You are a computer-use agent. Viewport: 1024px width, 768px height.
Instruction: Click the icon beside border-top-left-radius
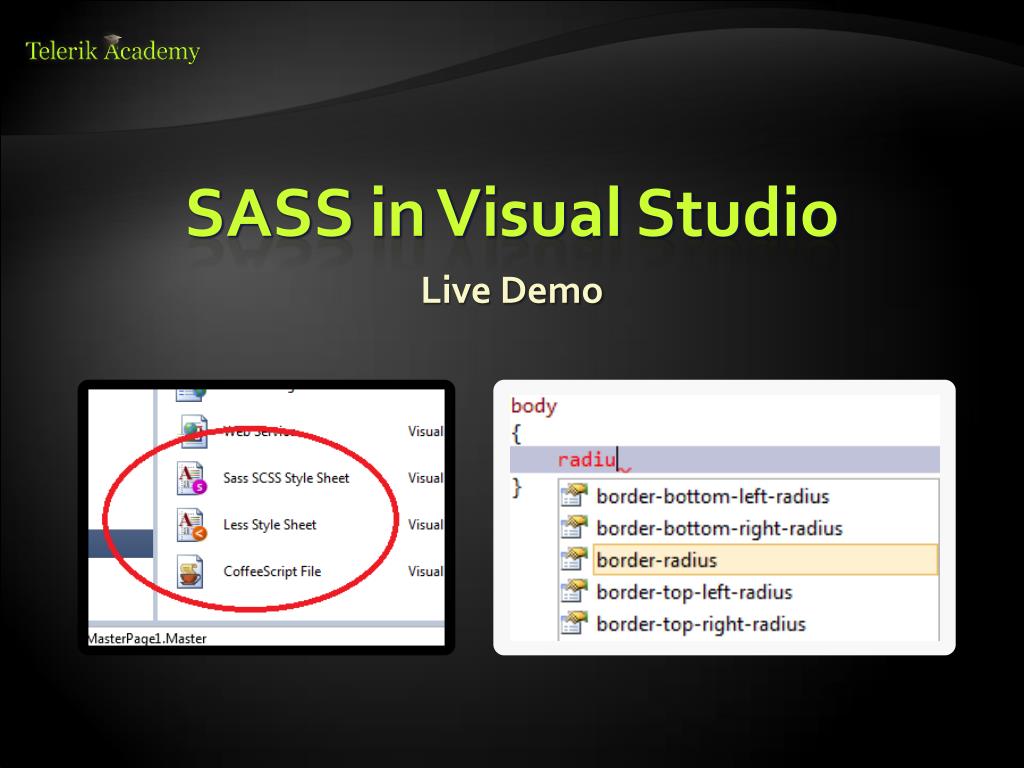click(574, 591)
